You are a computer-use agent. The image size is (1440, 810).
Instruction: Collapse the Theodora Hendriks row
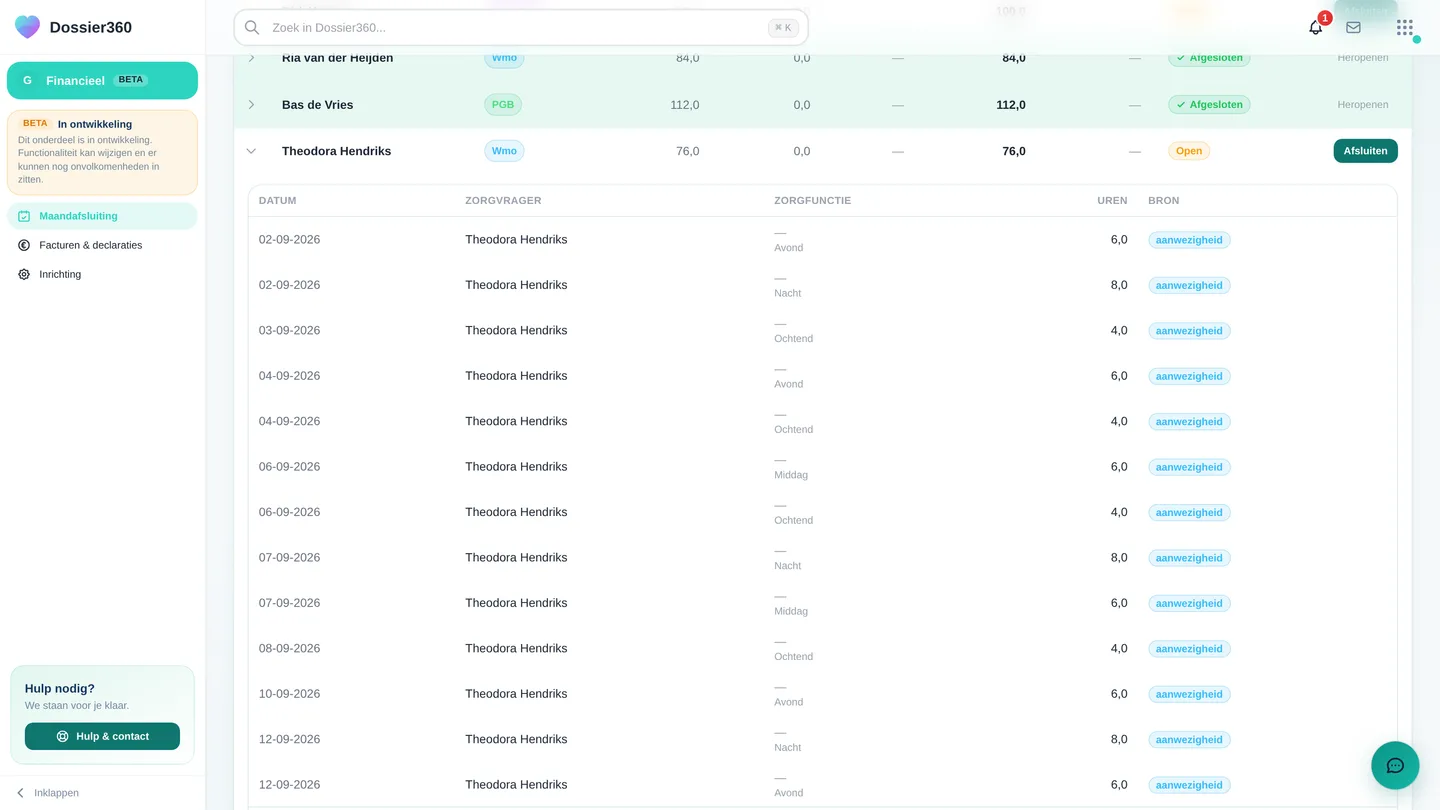(x=251, y=151)
